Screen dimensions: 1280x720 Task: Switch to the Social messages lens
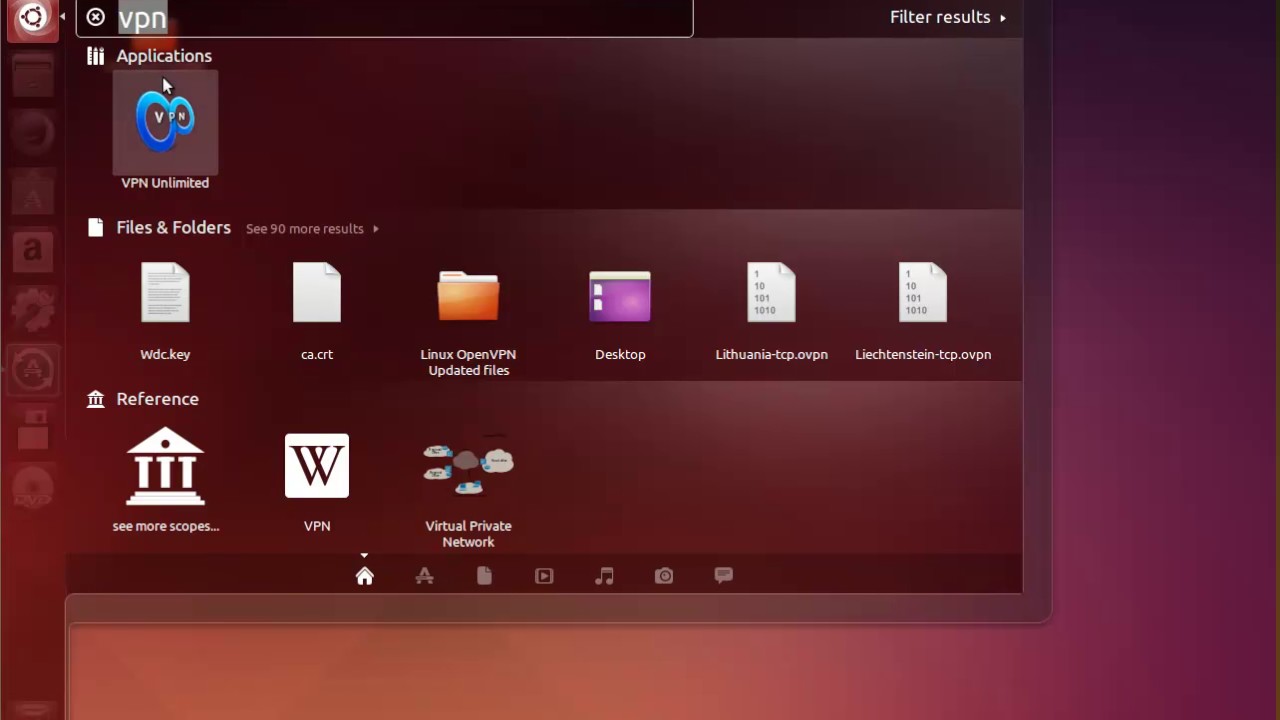click(724, 575)
